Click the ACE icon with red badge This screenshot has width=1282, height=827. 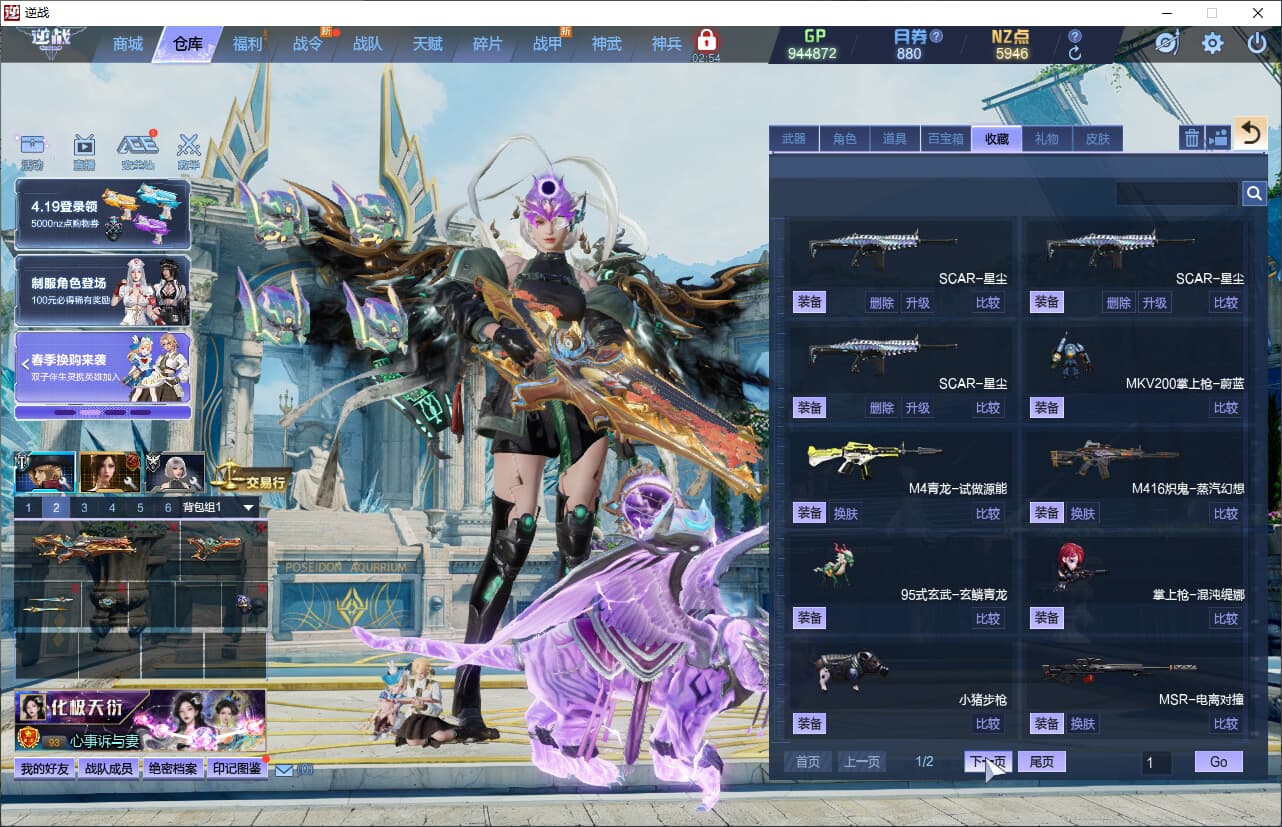coord(138,151)
